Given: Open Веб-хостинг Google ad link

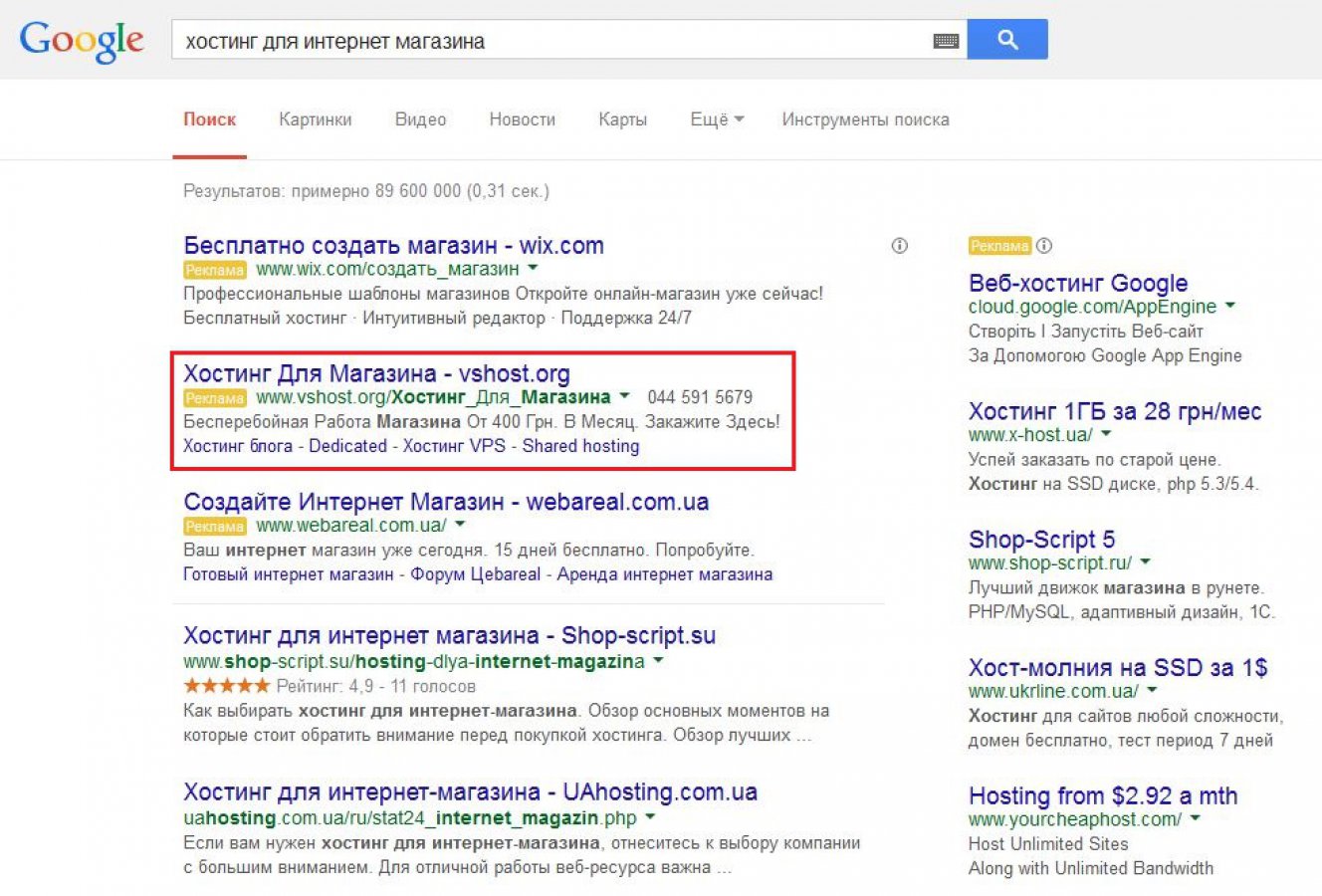Looking at the screenshot, I should (1078, 283).
